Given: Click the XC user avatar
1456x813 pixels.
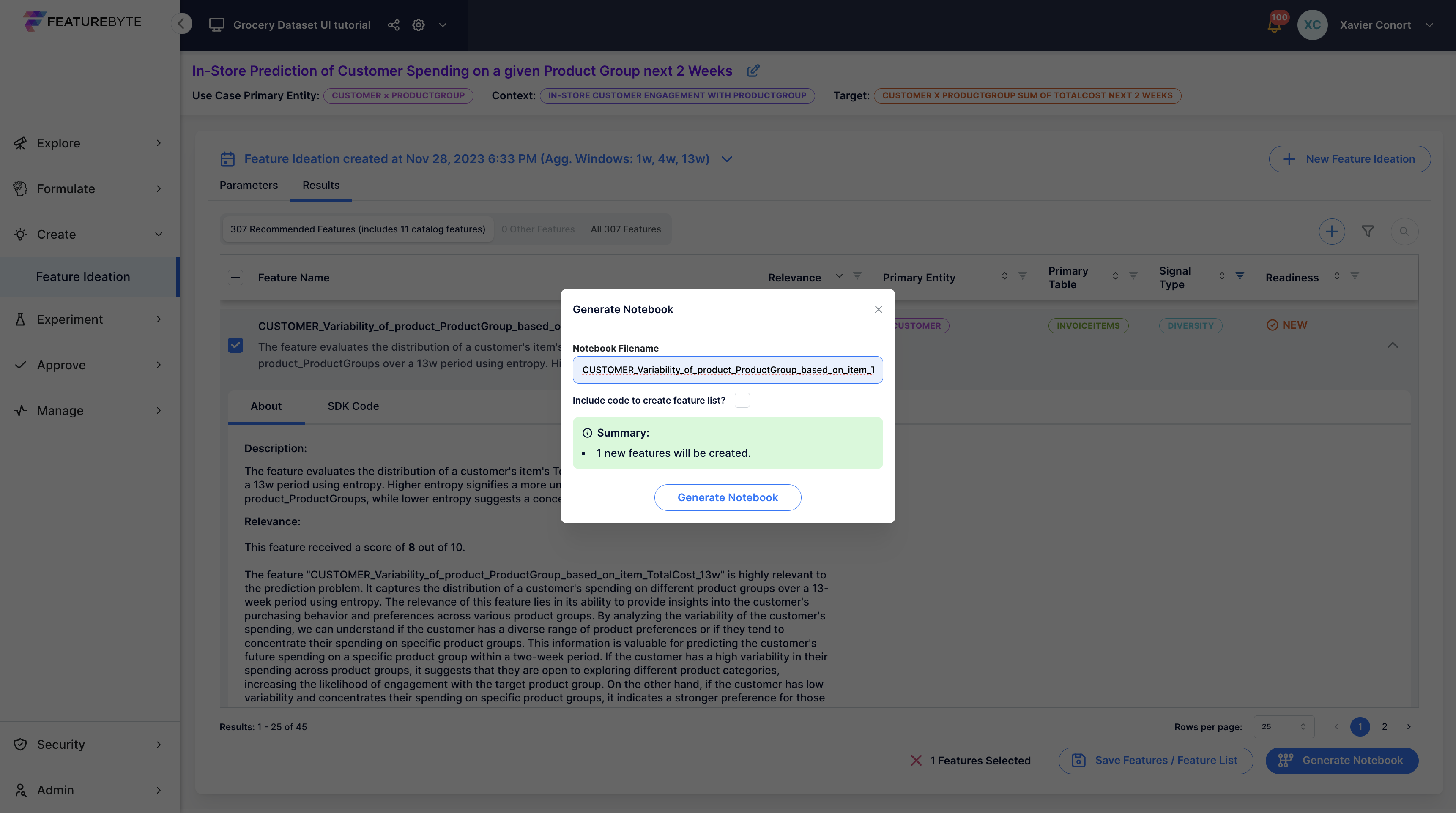Looking at the screenshot, I should pos(1312,25).
